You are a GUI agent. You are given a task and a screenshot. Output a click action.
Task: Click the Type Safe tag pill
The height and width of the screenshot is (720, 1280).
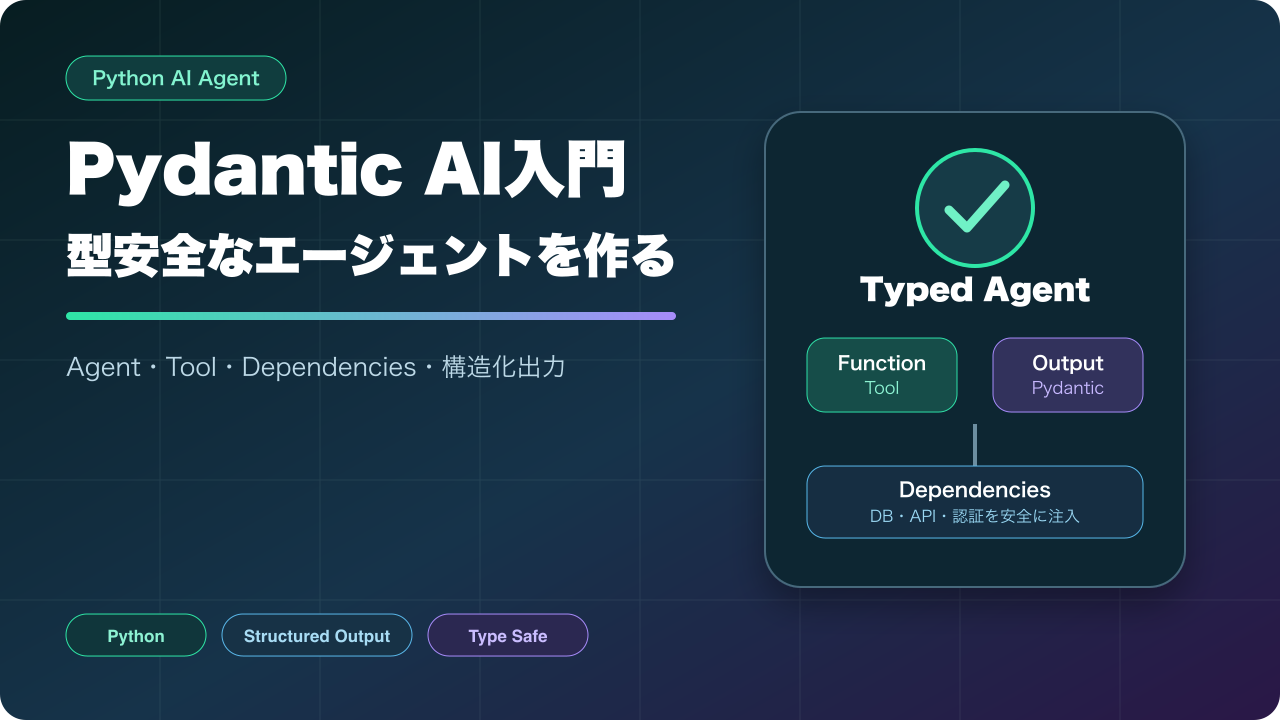[508, 635]
